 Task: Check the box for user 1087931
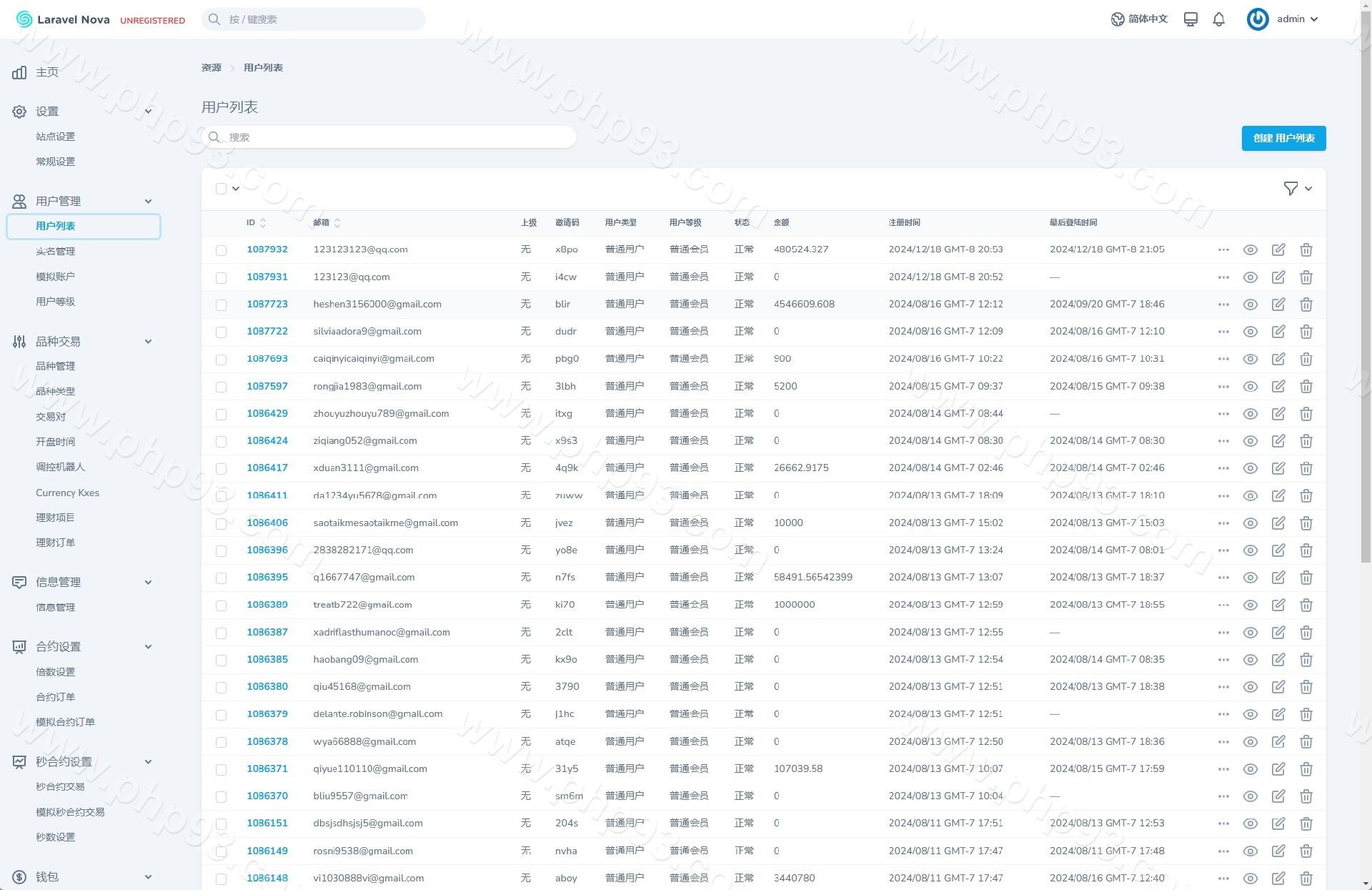click(x=221, y=277)
